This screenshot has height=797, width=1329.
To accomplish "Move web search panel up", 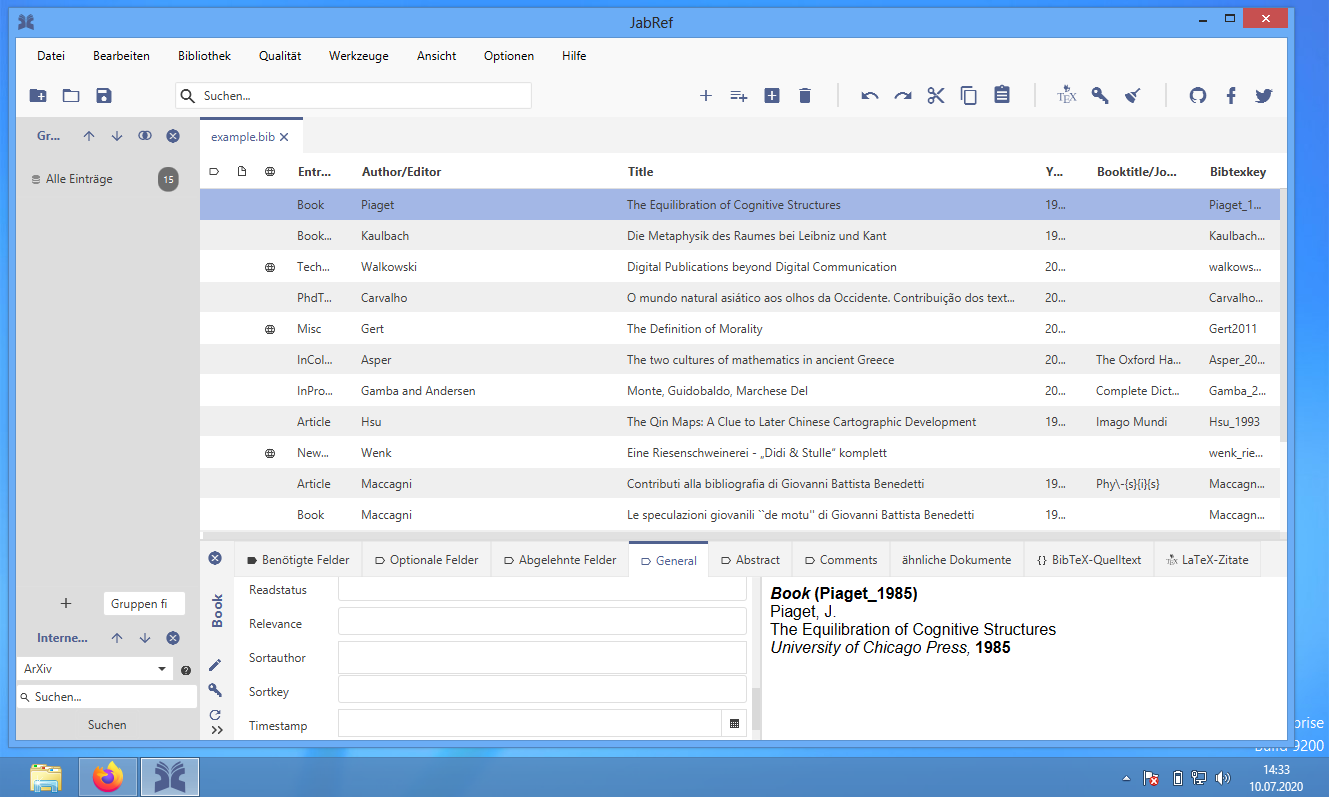I will pos(117,638).
